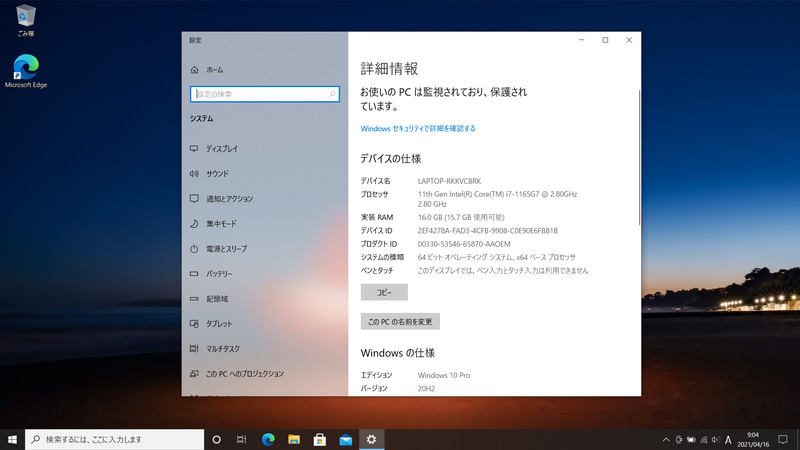Viewport: 800px width, 450px height.
Task: Open Task View on taskbar
Action: pos(242,439)
